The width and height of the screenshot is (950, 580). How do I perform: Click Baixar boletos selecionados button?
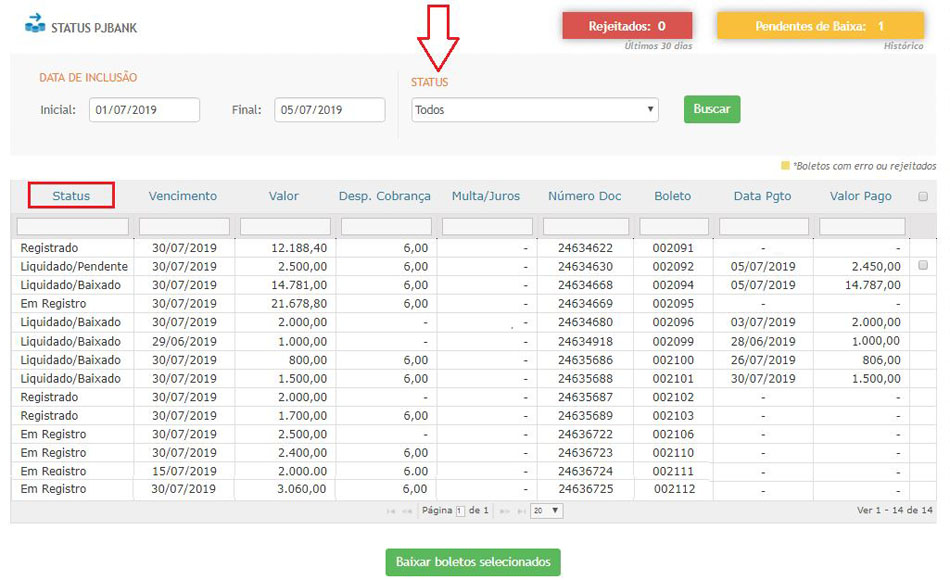click(x=473, y=562)
